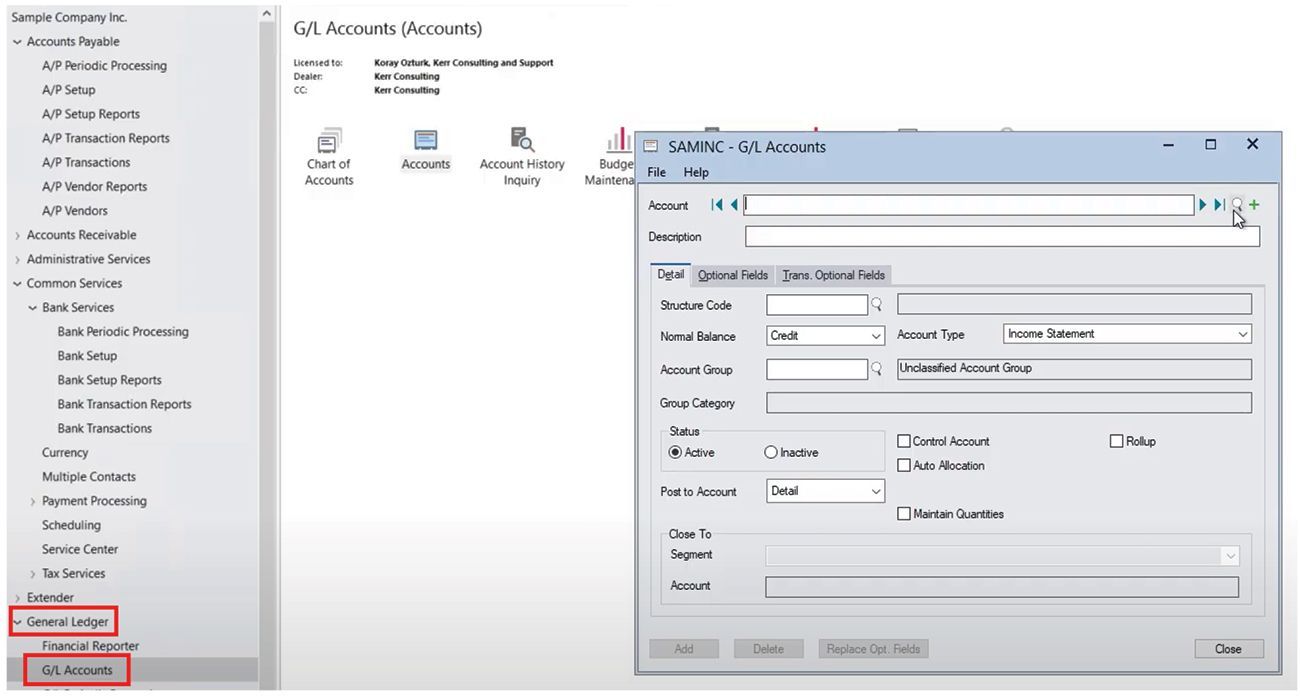1300x696 pixels.
Task: Click the navigation tree scrollbar up arrow
Action: (x=266, y=14)
